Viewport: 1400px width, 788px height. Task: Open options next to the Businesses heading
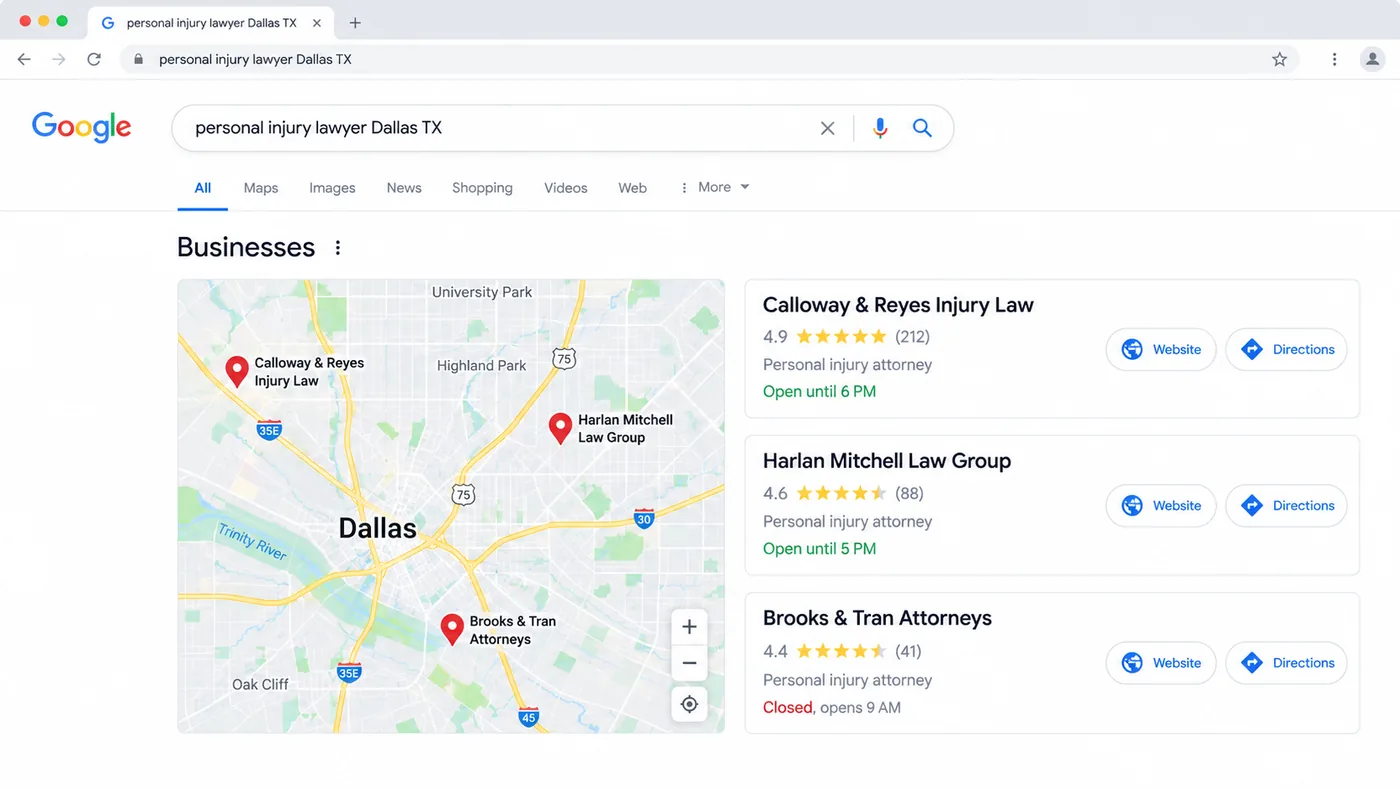tap(338, 247)
